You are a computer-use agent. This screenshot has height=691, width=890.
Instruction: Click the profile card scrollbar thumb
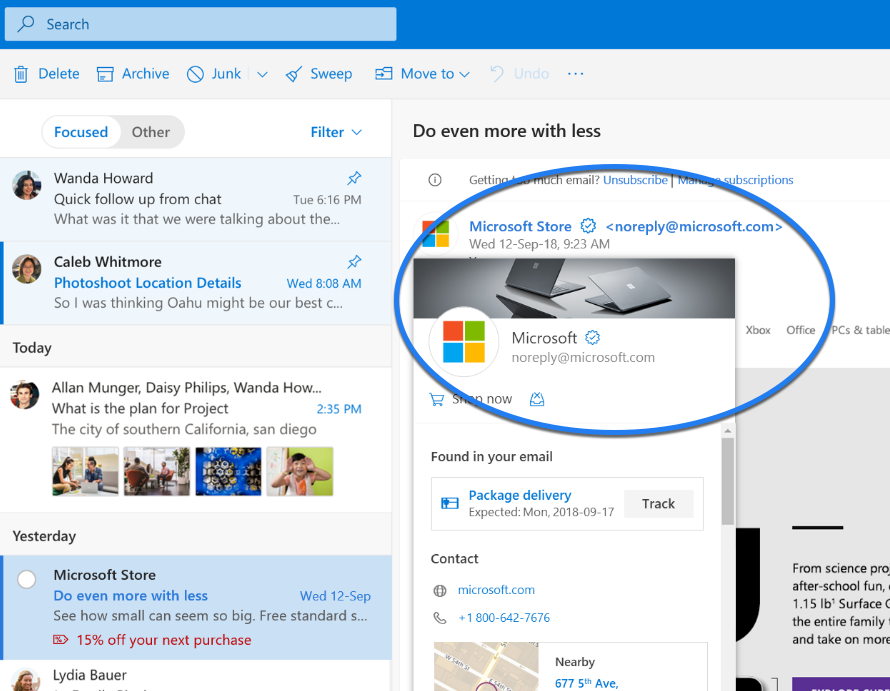point(728,481)
